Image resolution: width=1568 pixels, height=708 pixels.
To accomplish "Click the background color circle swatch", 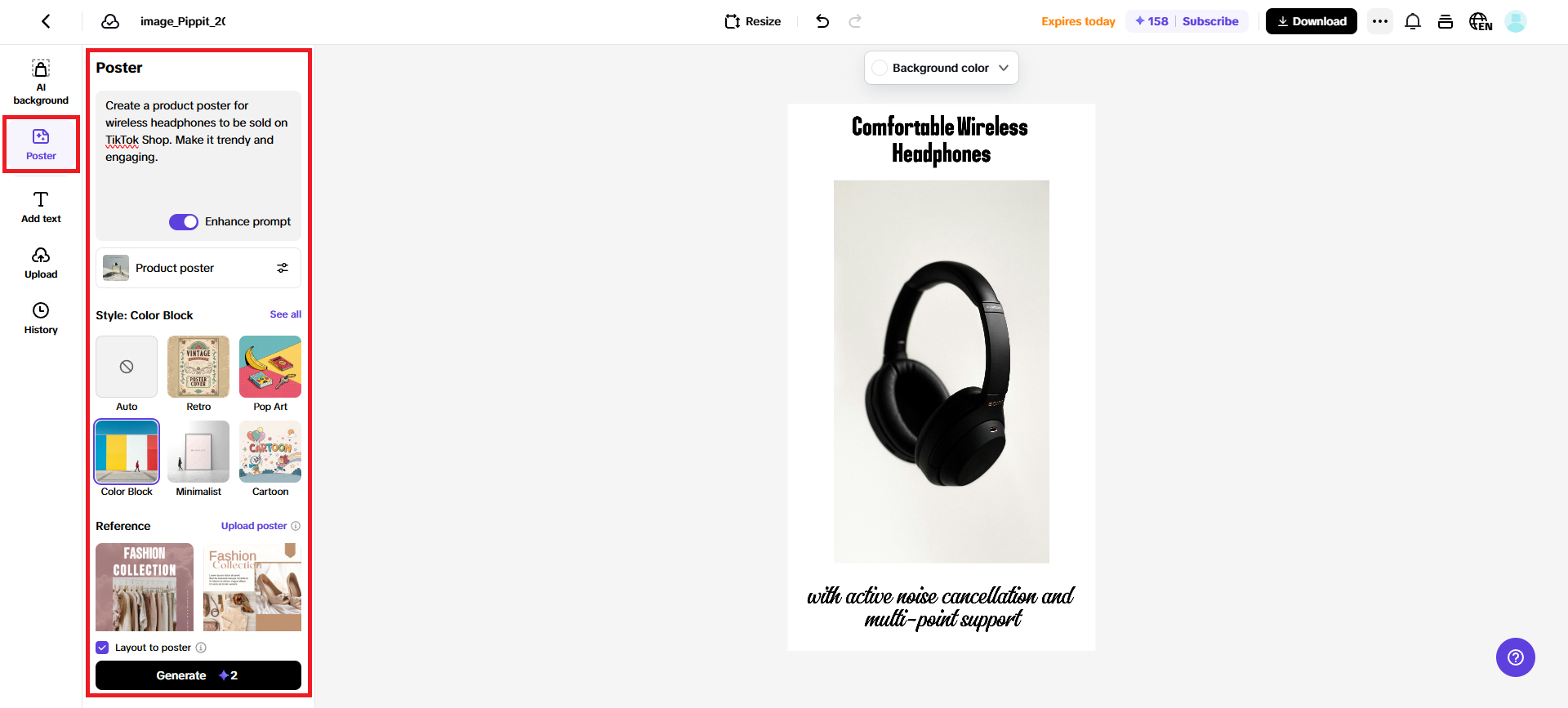I will click(x=880, y=68).
